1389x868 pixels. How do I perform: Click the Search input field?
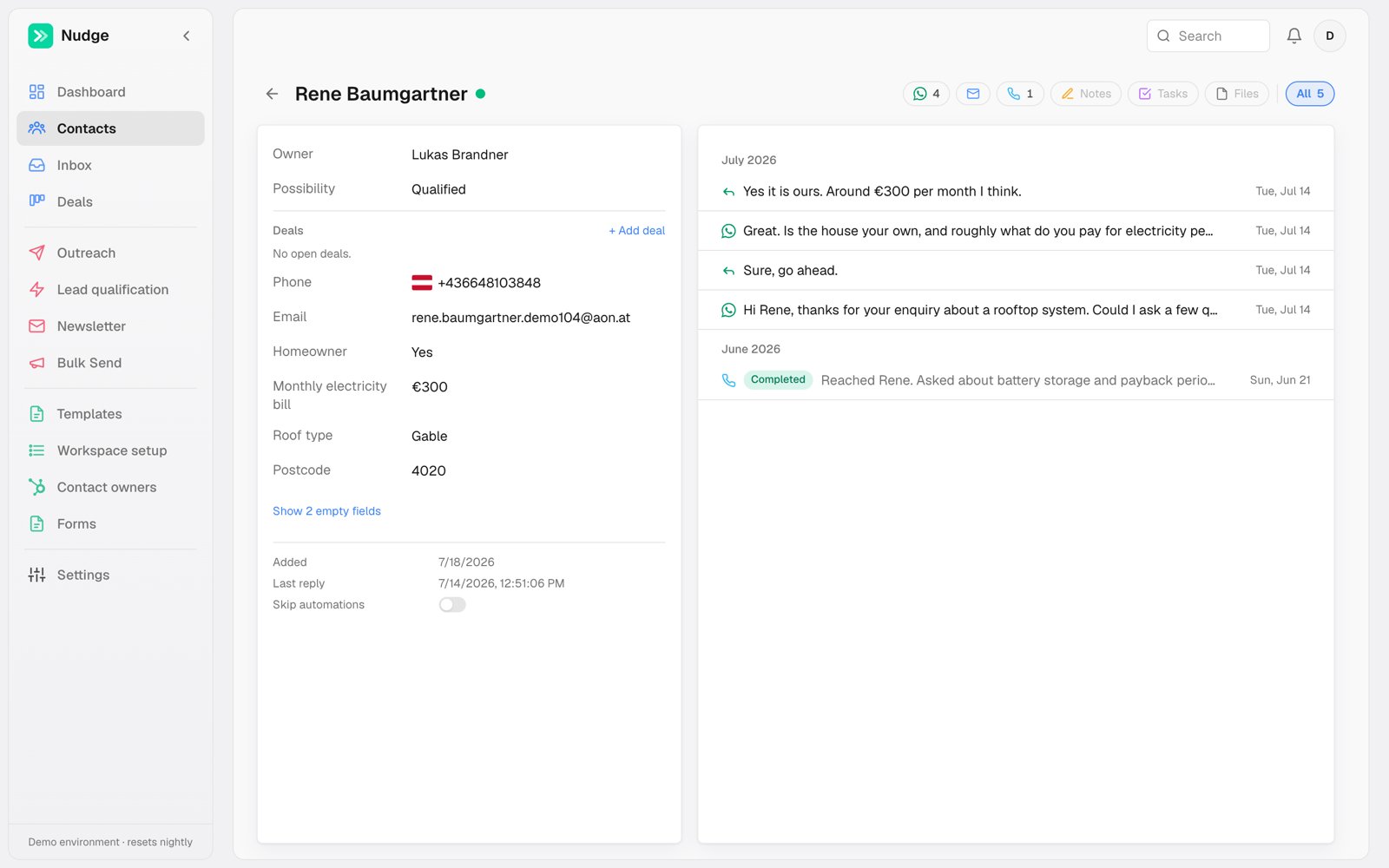(1208, 36)
